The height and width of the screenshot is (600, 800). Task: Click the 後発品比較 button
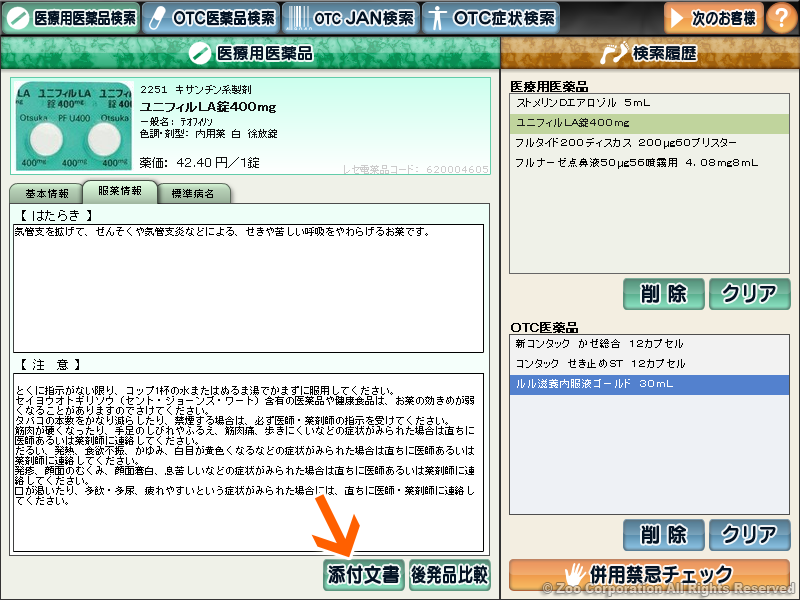tap(450, 575)
